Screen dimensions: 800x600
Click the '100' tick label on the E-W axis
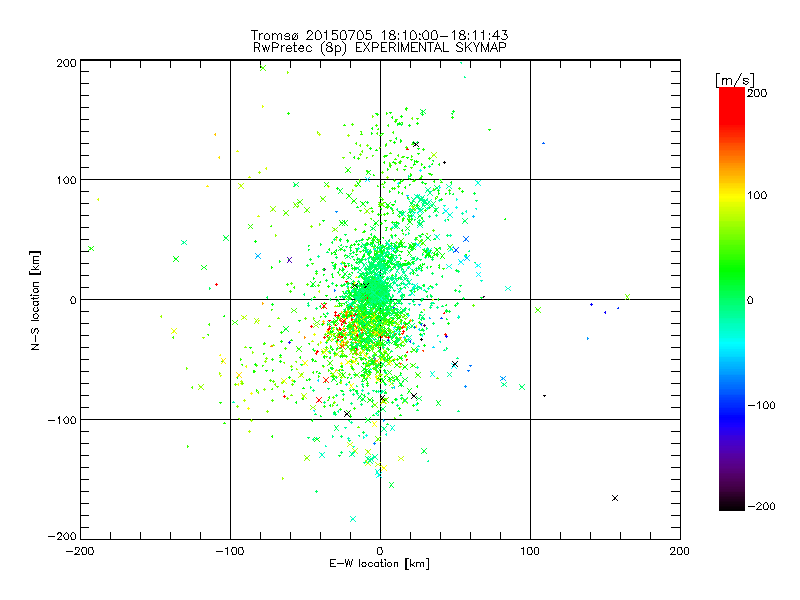(x=530, y=551)
